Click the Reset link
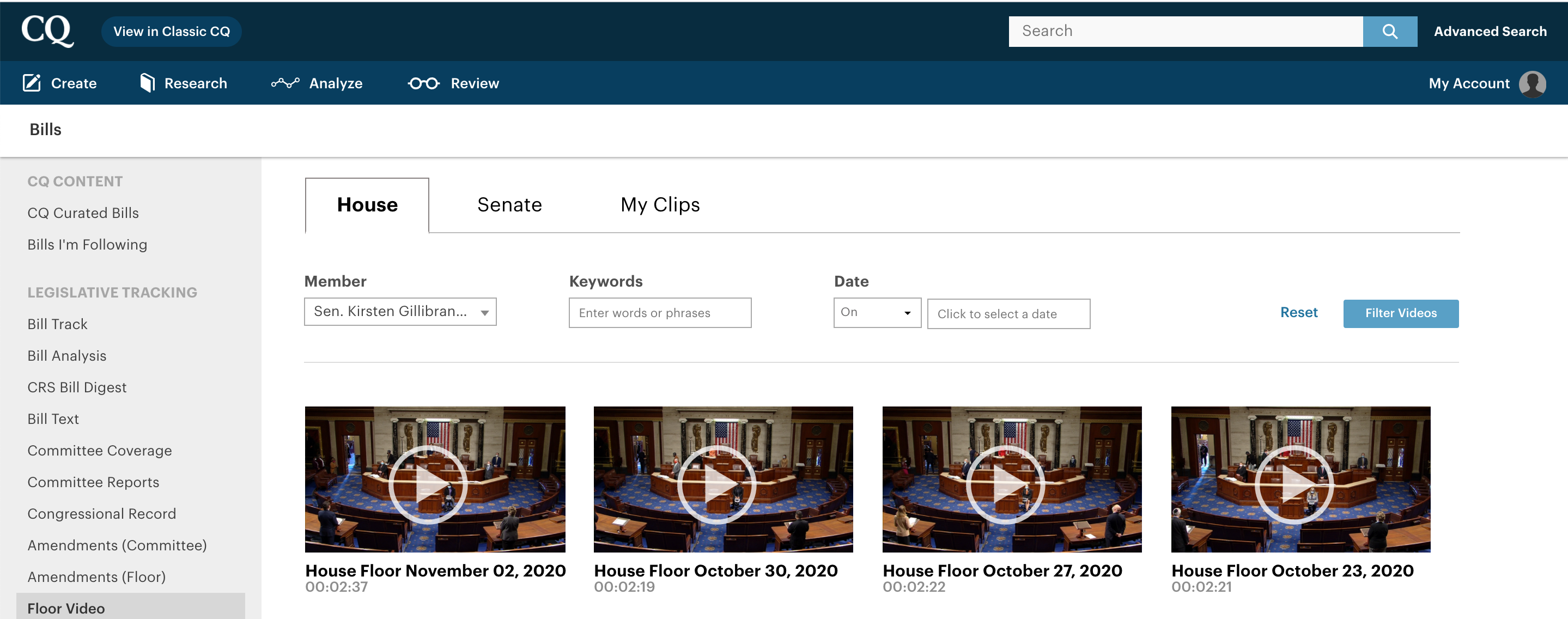 (x=1298, y=312)
